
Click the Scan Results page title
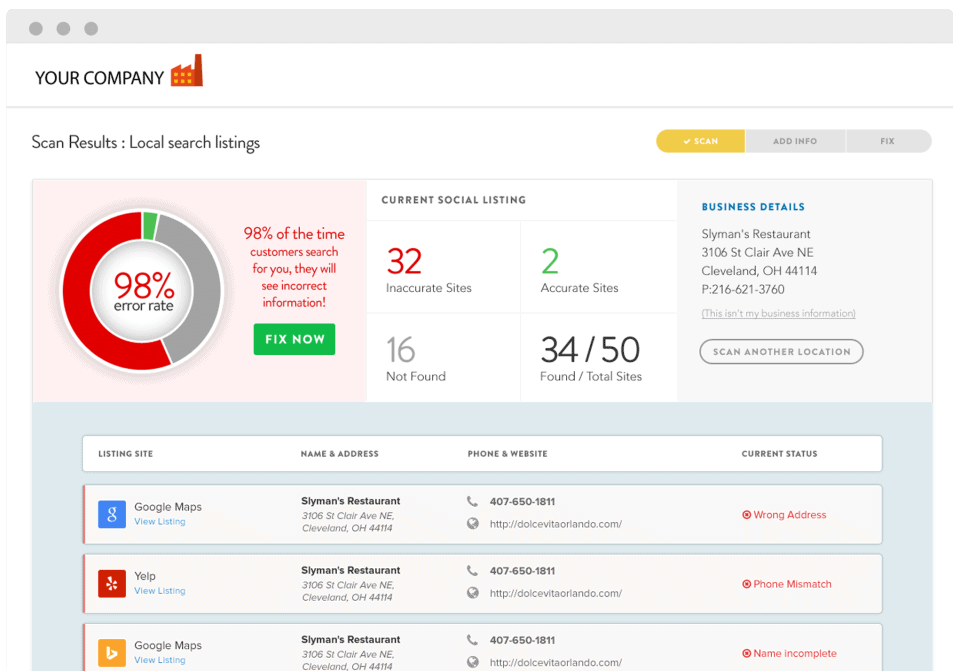pos(146,143)
